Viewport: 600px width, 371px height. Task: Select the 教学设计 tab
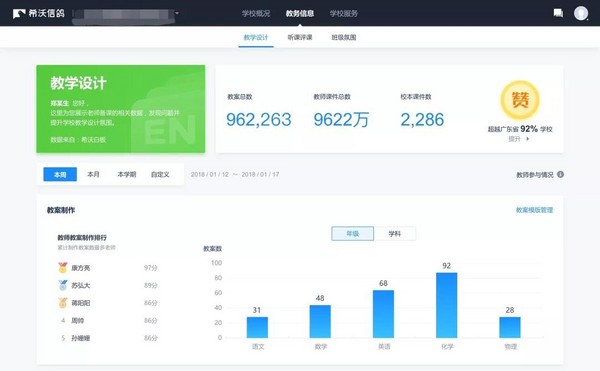(x=256, y=37)
